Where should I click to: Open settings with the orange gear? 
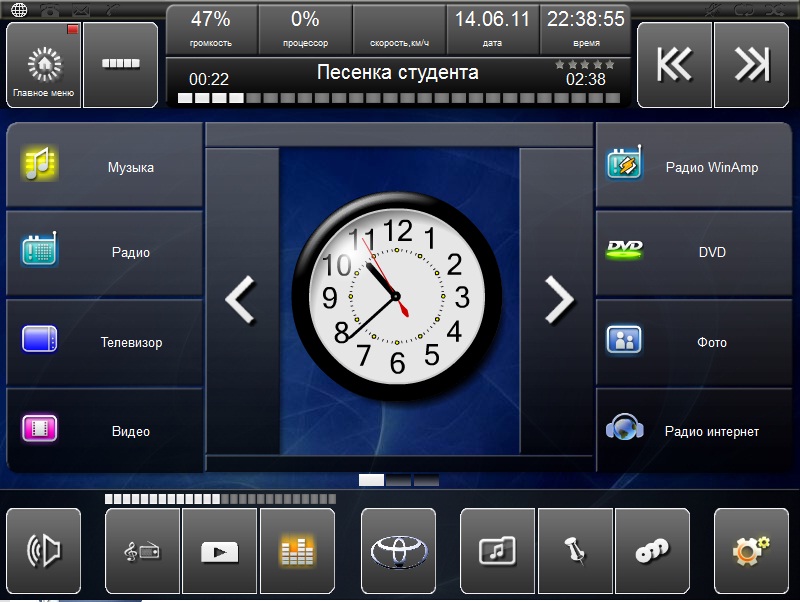pos(752,550)
